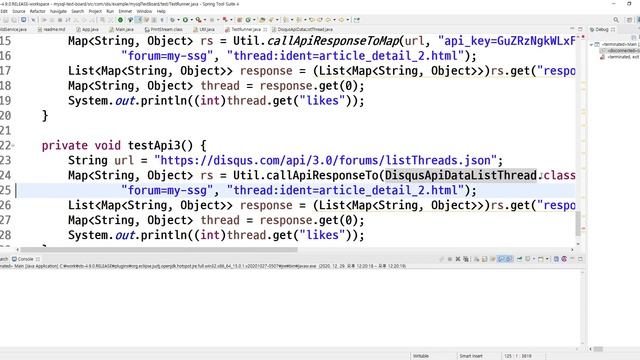
Task: Toggle Scroll Lock in Console toolbar
Action: tap(484, 259)
